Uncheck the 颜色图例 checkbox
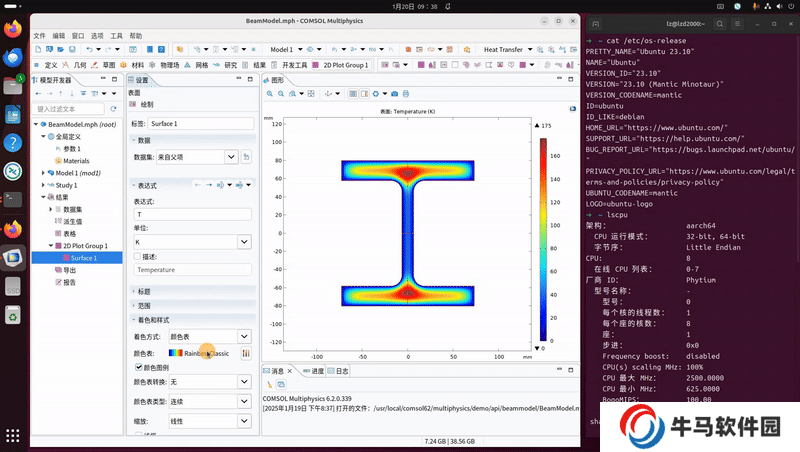Image resolution: width=800 pixels, height=452 pixels. tap(138, 367)
